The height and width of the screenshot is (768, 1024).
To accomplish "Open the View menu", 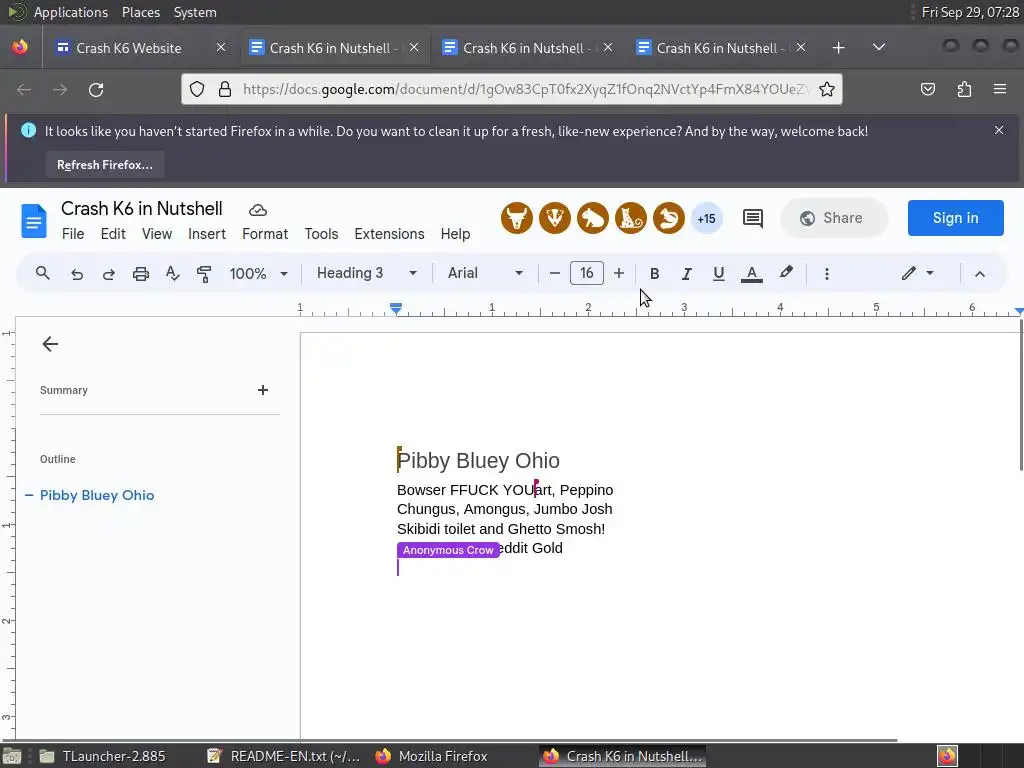I will tap(157, 234).
